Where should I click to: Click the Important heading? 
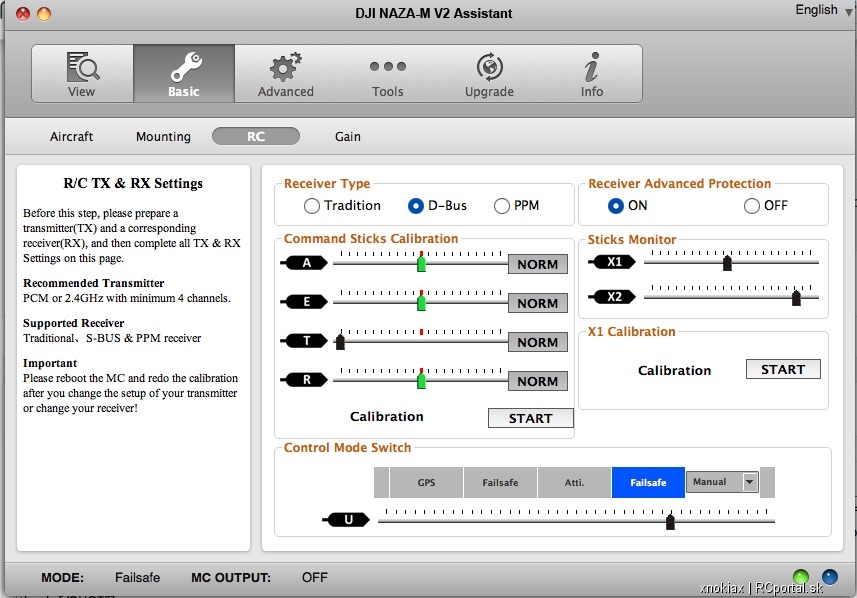(x=50, y=363)
